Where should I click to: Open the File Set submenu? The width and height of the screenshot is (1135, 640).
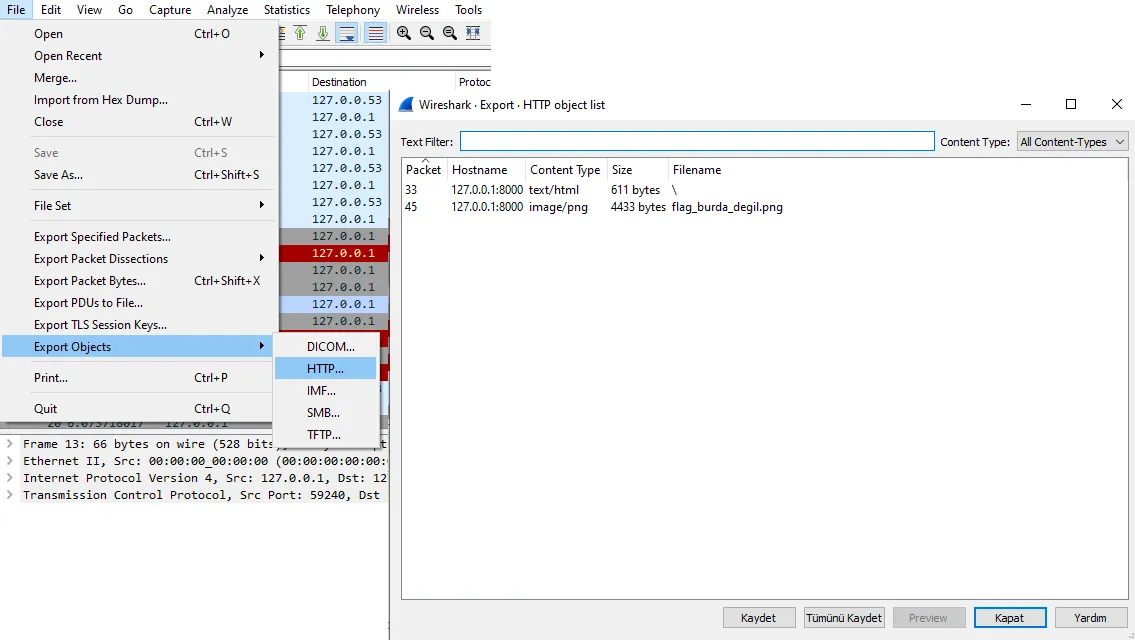pyautogui.click(x=139, y=206)
